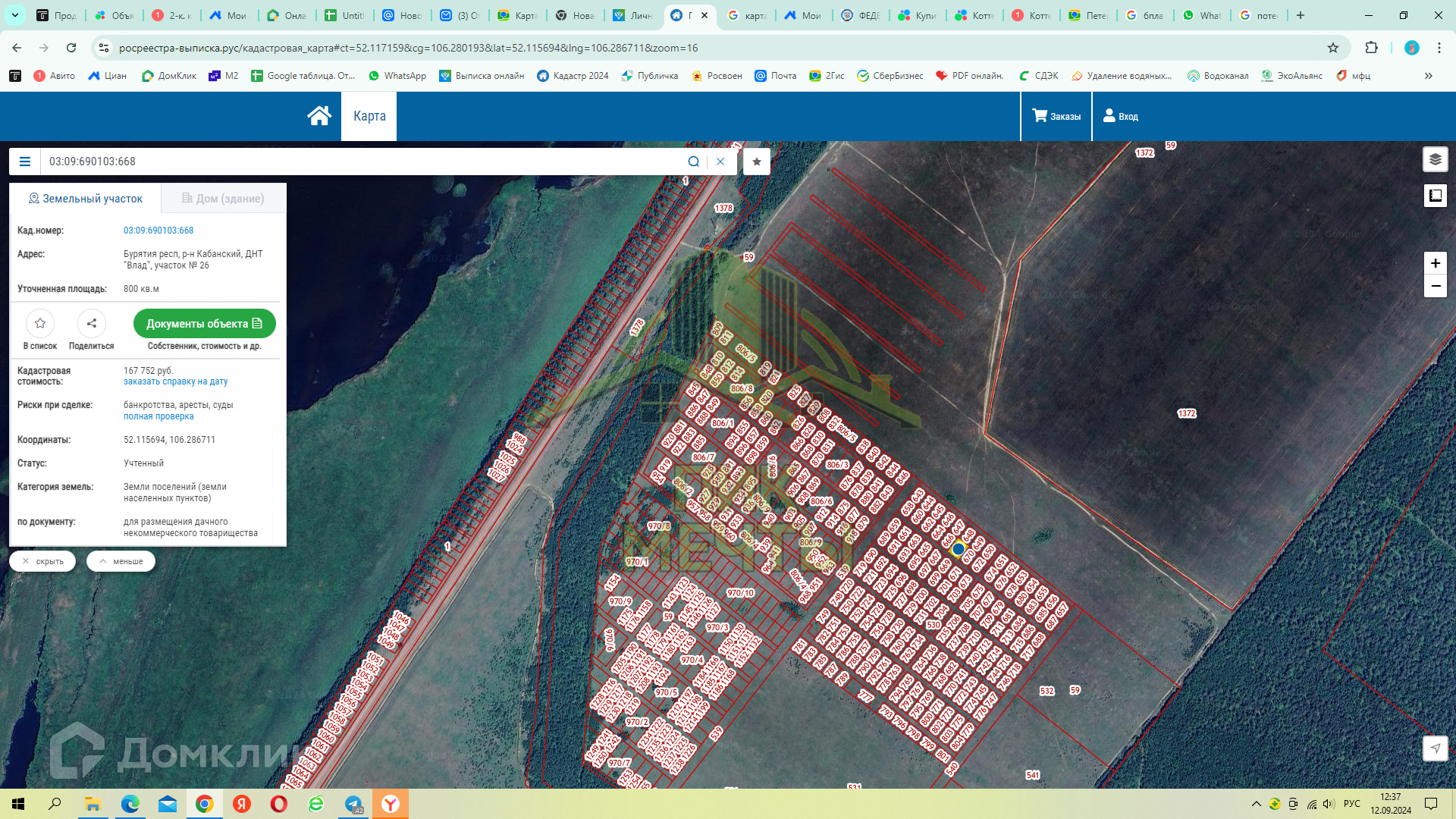Click the magnifier search icon
The image size is (1456, 819).
pos(693,162)
